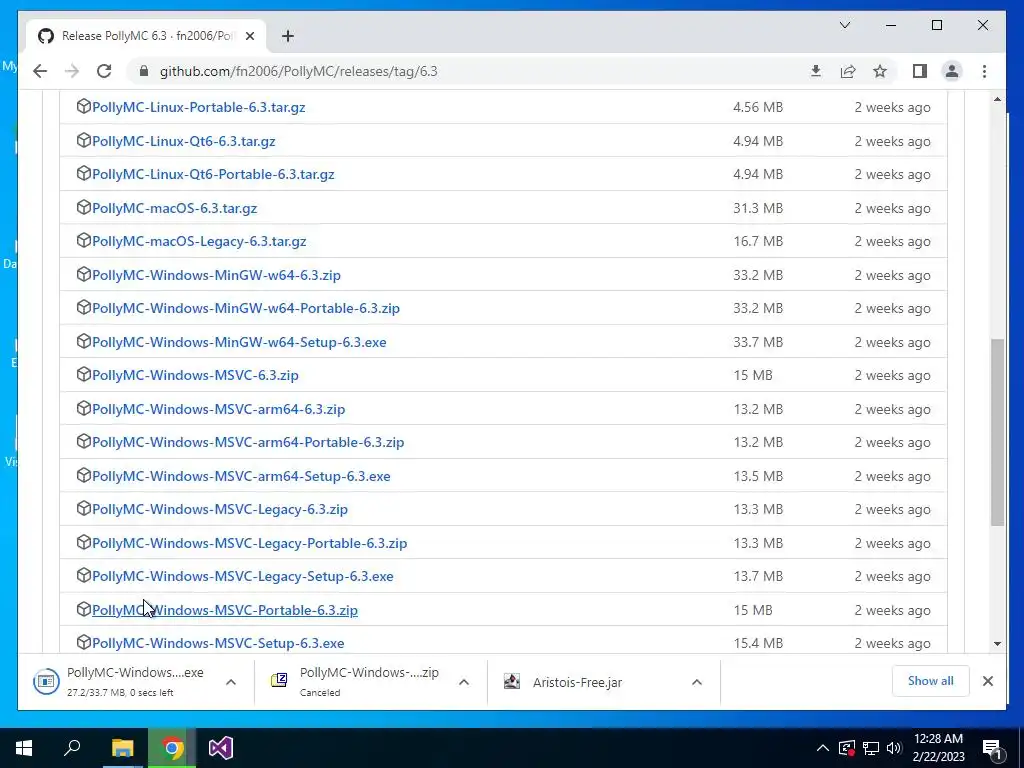This screenshot has width=1024, height=768.
Task: Download PollyMC-Linux-Qt6-Portable-6.3.tar.gz
Action: (213, 174)
